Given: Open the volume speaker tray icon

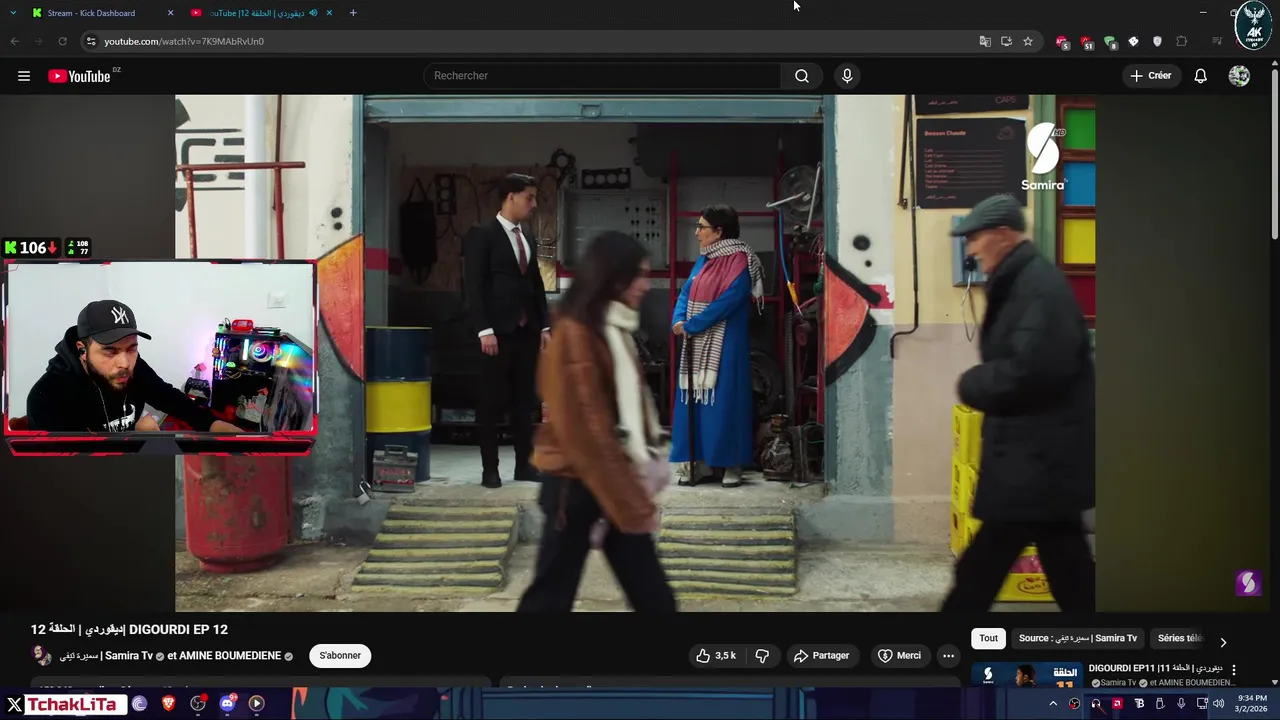Looking at the screenshot, I should [1218, 704].
